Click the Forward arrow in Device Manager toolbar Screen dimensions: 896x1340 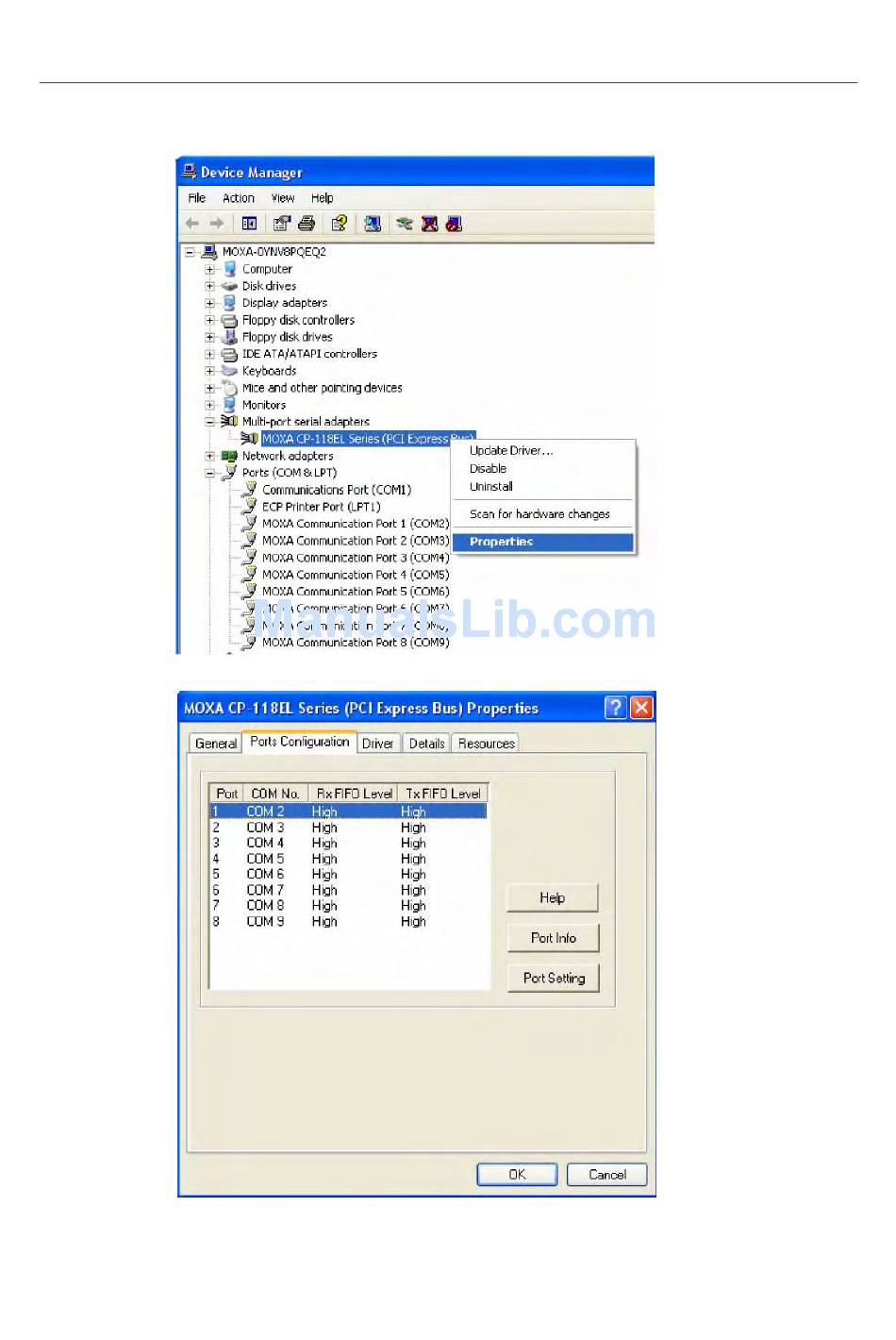217,224
